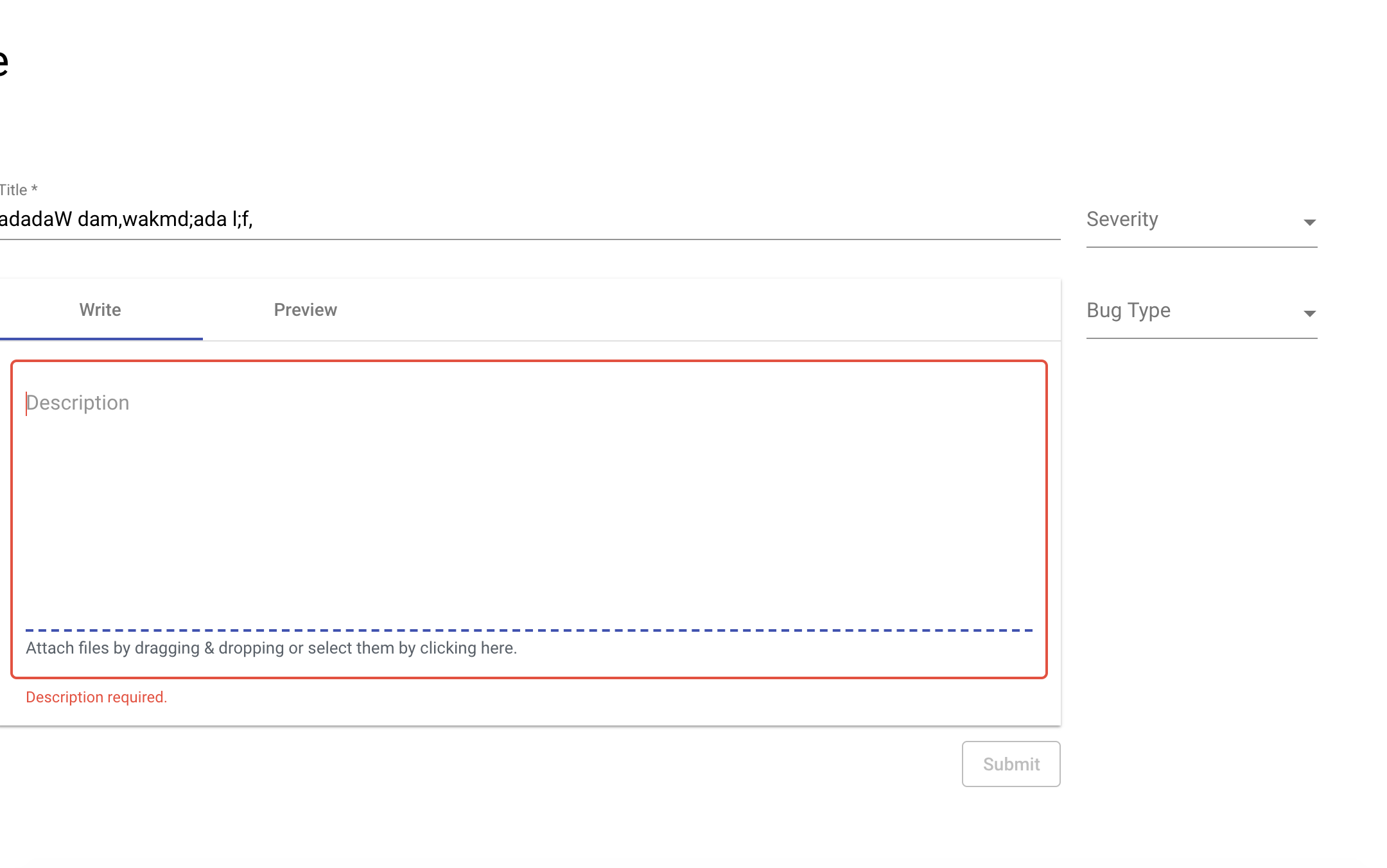Click the 'Description required.' error message
The image size is (1387, 868).
click(x=96, y=697)
